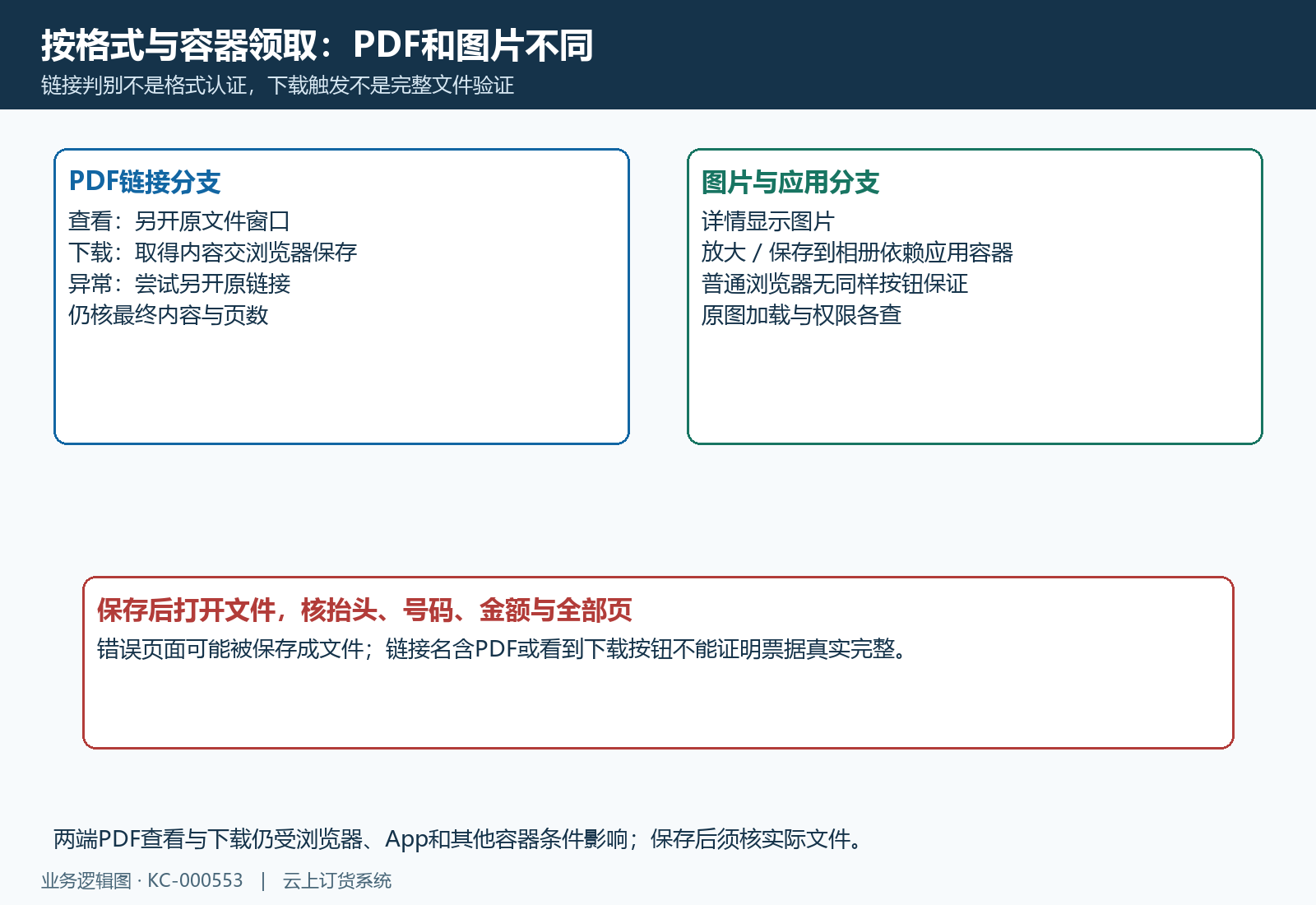
Task: Click the PDF链接分支 heading
Action: pos(145,182)
